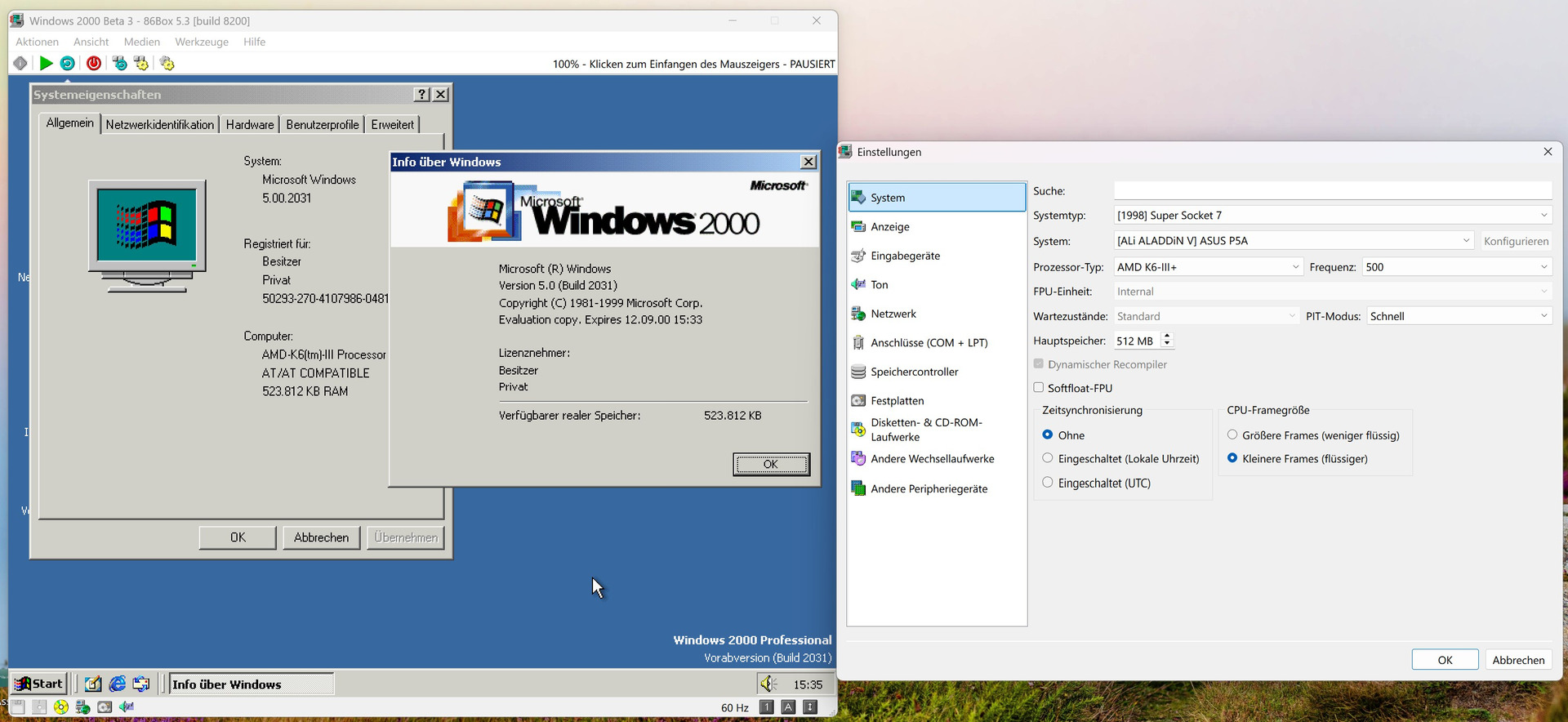Open Internet Explorer from the quick launch bar
This screenshot has width=1568, height=722.
(118, 684)
